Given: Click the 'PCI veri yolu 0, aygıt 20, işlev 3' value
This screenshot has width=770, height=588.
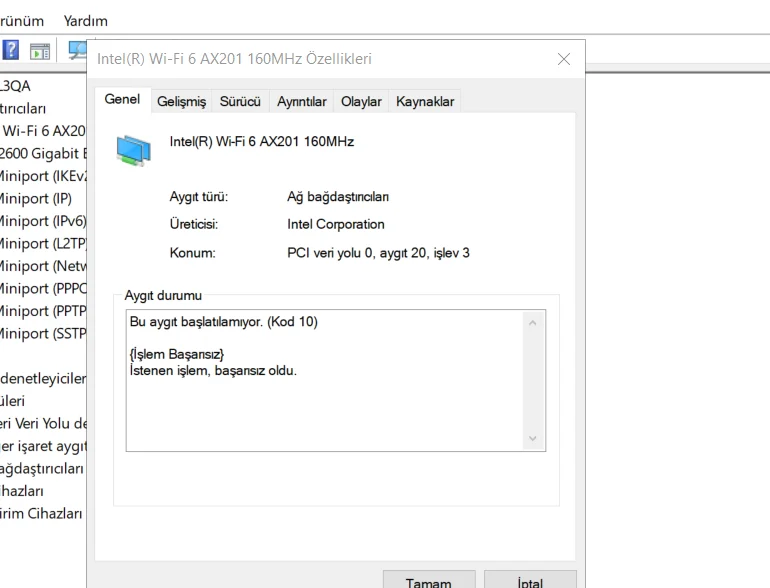Looking at the screenshot, I should [x=378, y=253].
